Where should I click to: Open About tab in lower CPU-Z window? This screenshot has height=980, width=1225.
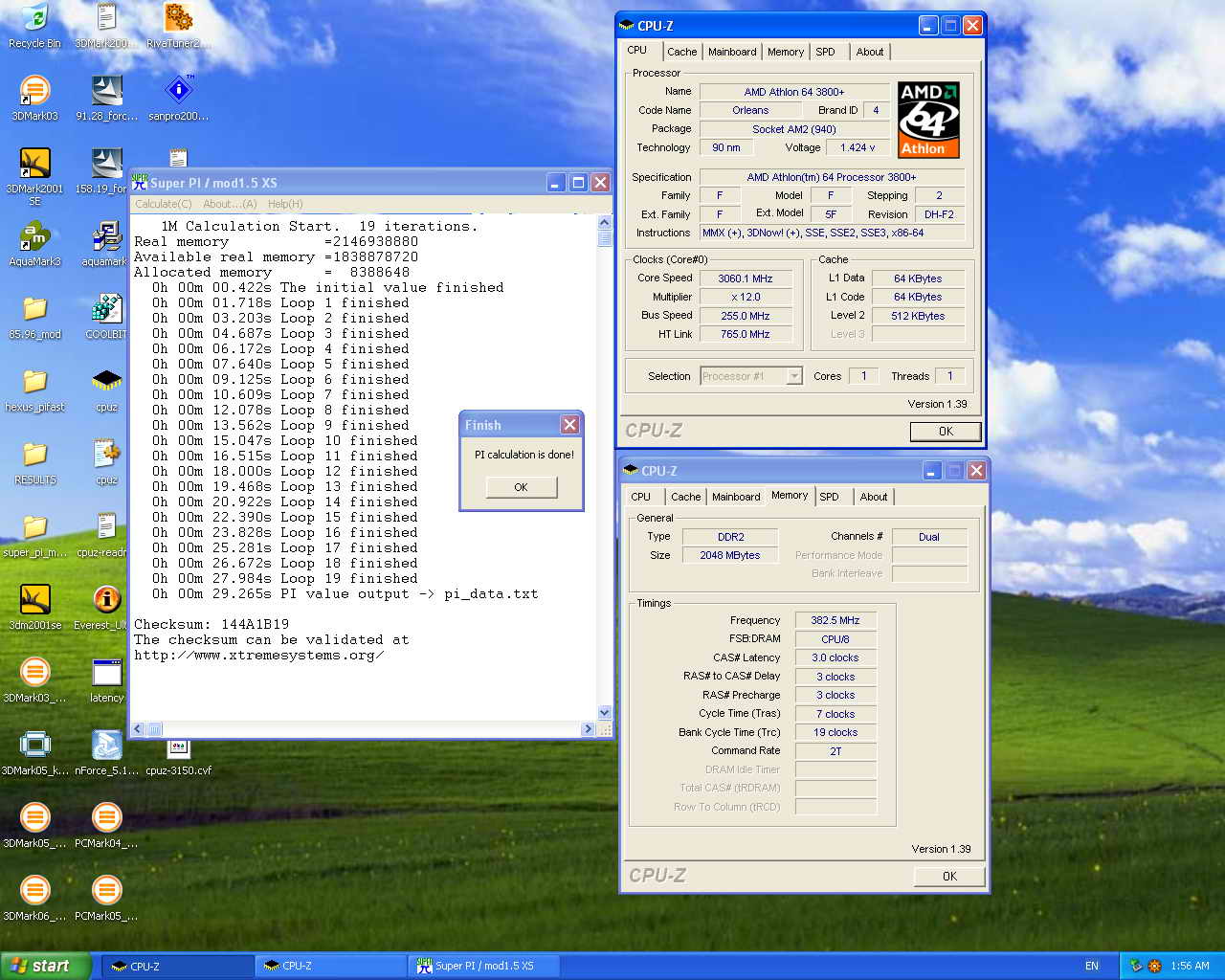pyautogui.click(x=874, y=497)
